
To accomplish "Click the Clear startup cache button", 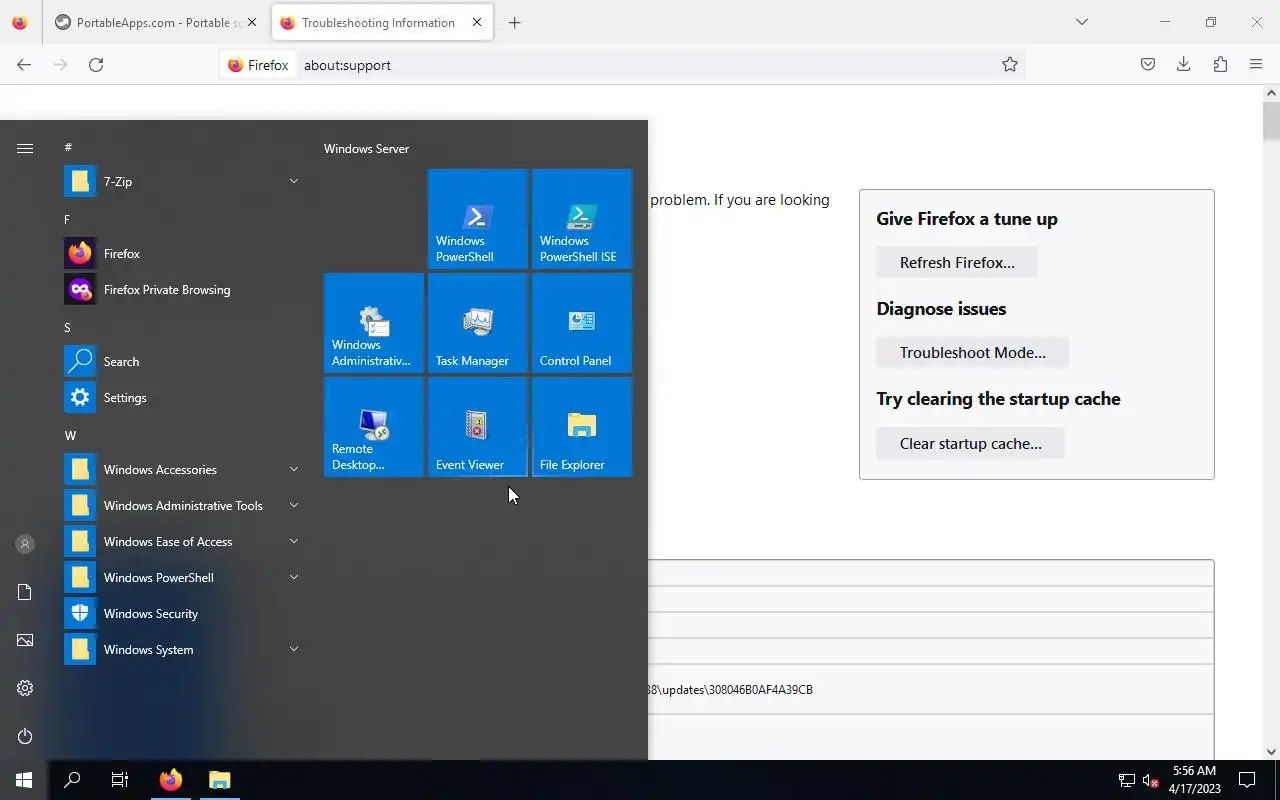I will point(970,443).
